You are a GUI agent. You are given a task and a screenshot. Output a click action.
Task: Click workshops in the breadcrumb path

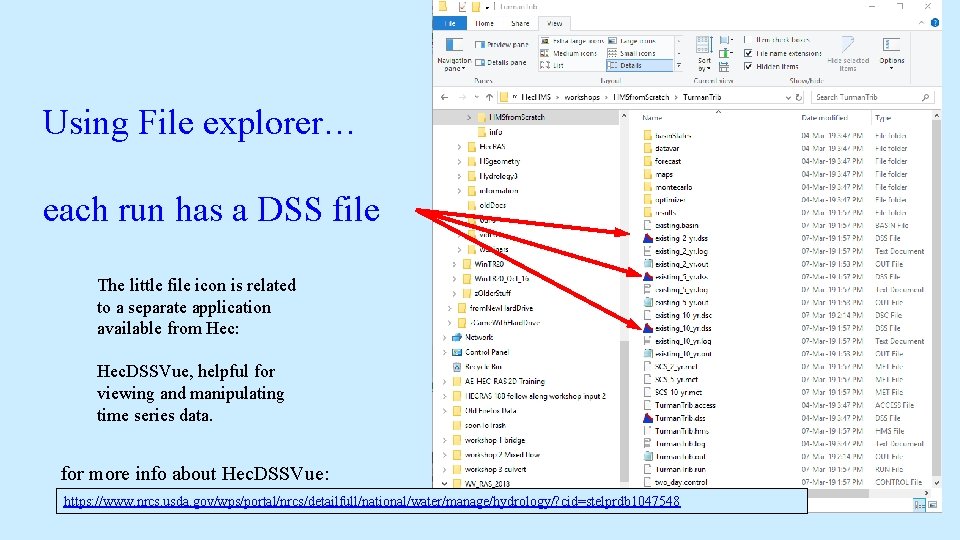(x=582, y=97)
